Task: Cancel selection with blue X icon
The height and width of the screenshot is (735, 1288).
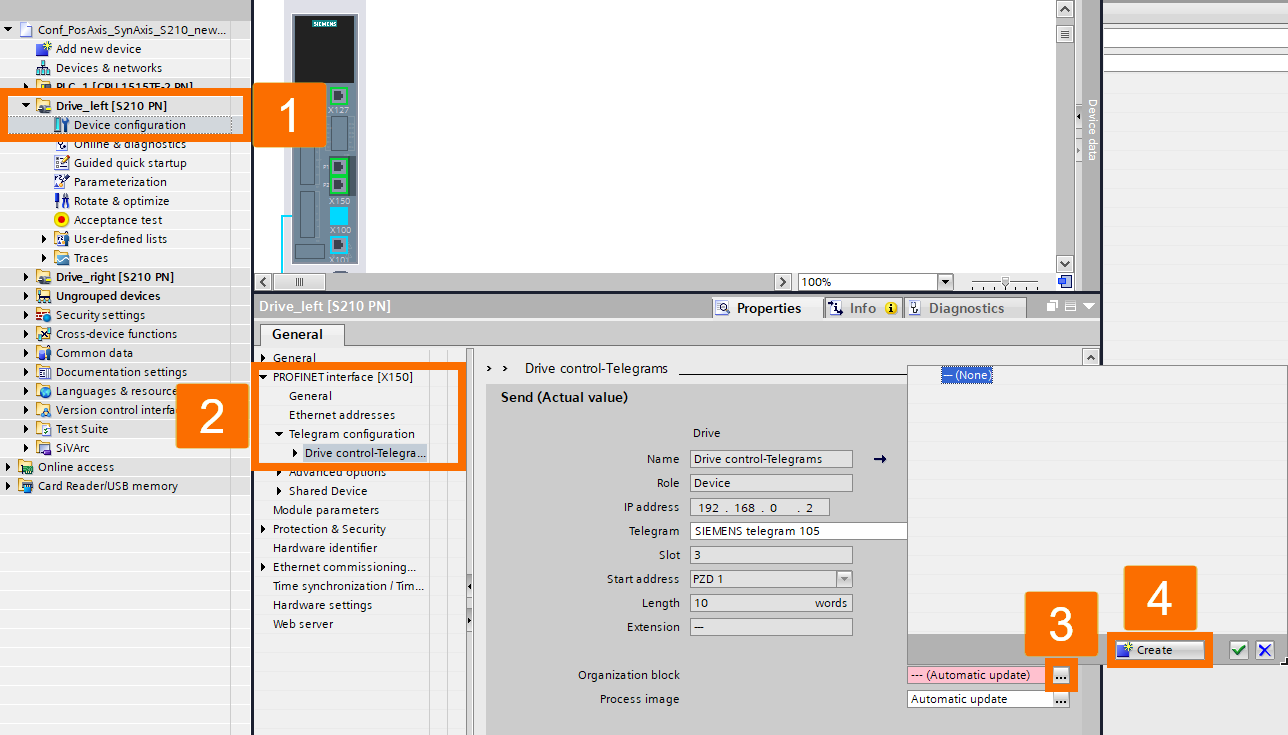Action: coord(1265,650)
